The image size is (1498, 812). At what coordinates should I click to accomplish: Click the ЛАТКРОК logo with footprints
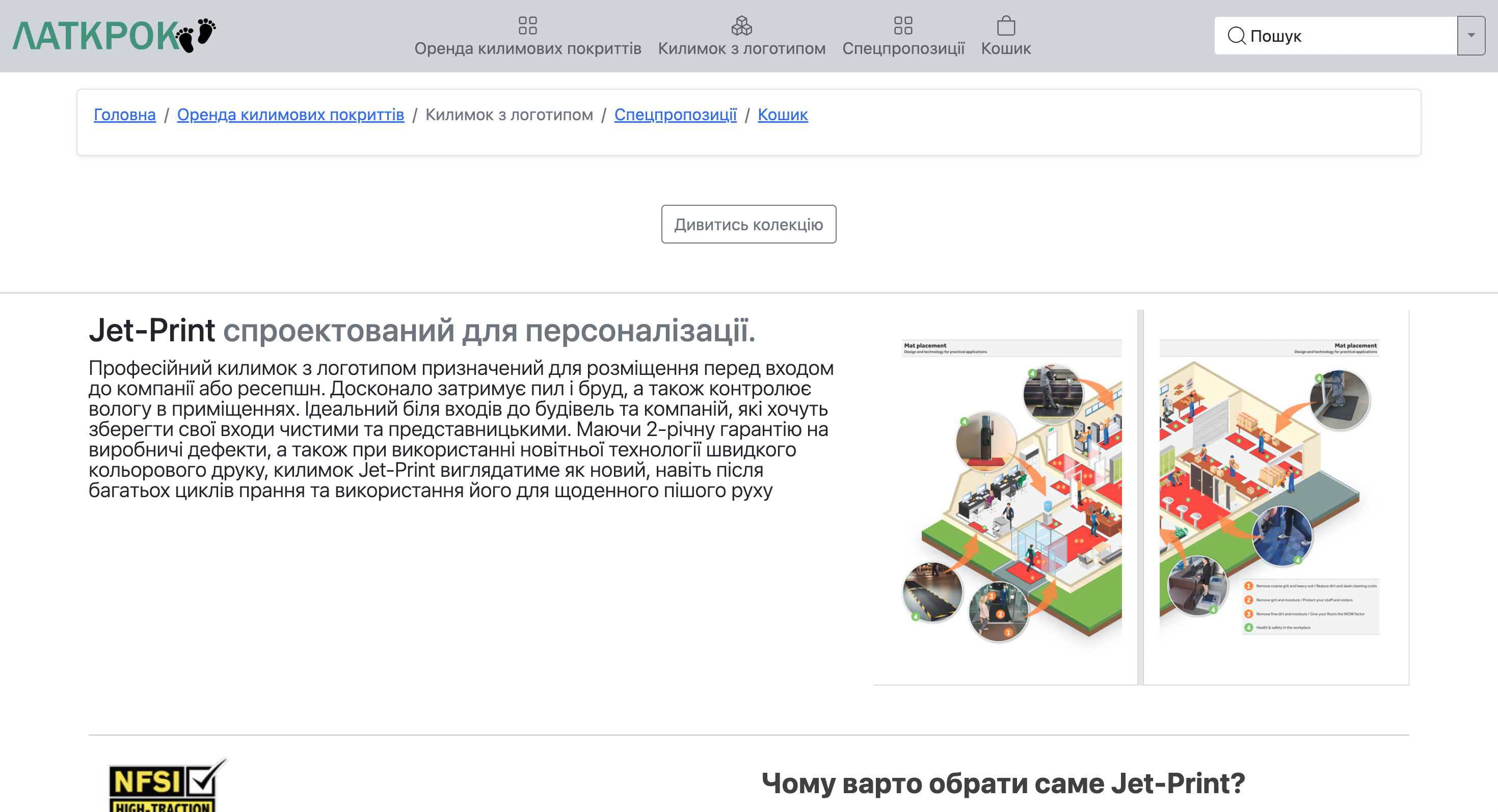pyautogui.click(x=115, y=36)
